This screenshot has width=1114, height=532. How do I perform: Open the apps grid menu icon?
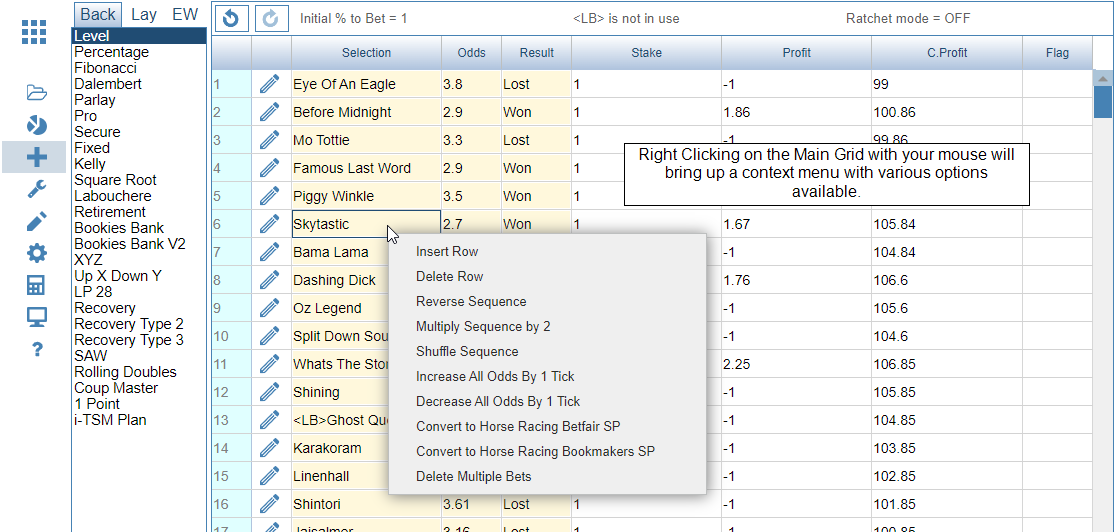(x=34, y=32)
